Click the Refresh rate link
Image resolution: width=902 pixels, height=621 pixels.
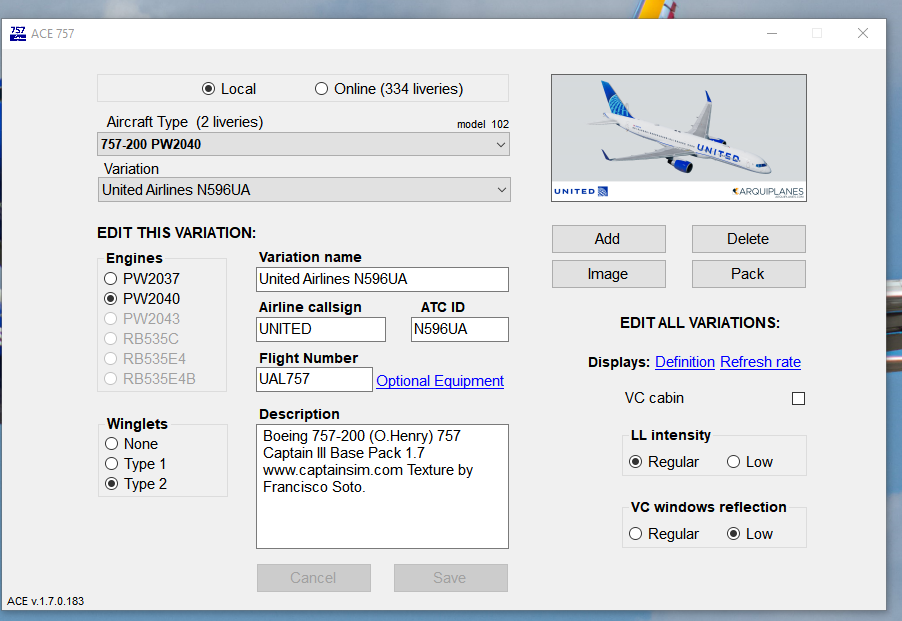760,362
